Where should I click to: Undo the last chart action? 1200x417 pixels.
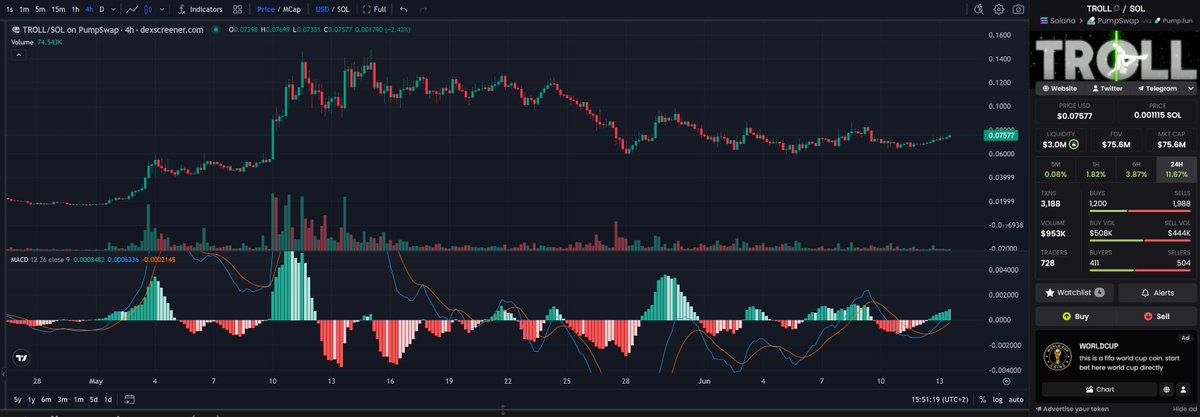[x=403, y=9]
